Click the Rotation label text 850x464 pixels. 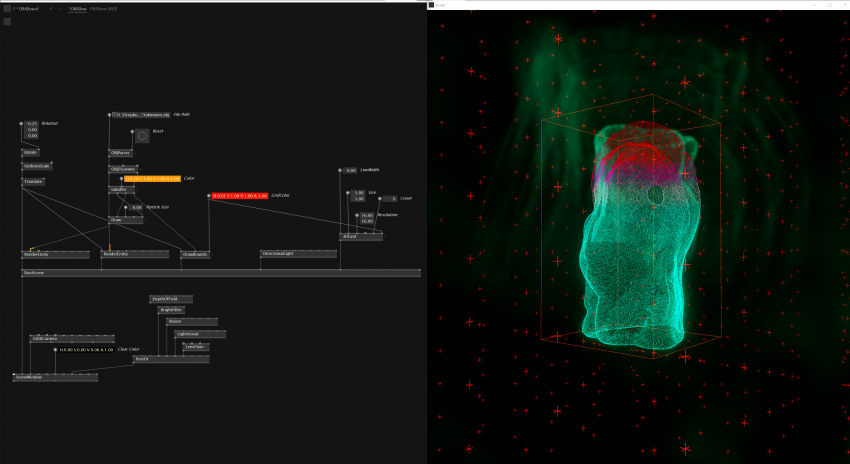[49, 124]
